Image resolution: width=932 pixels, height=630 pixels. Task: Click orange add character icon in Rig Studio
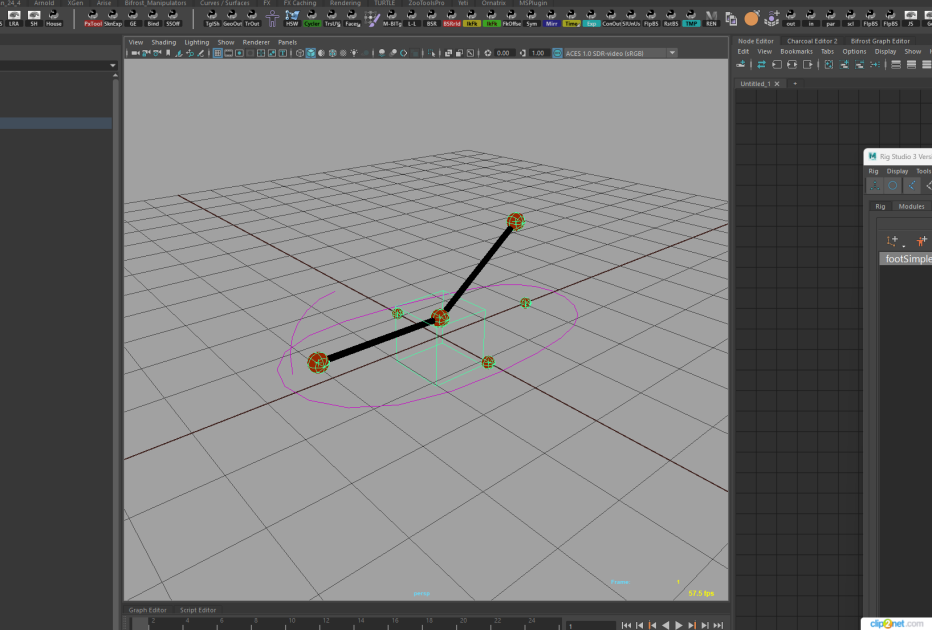pyautogui.click(x=921, y=241)
